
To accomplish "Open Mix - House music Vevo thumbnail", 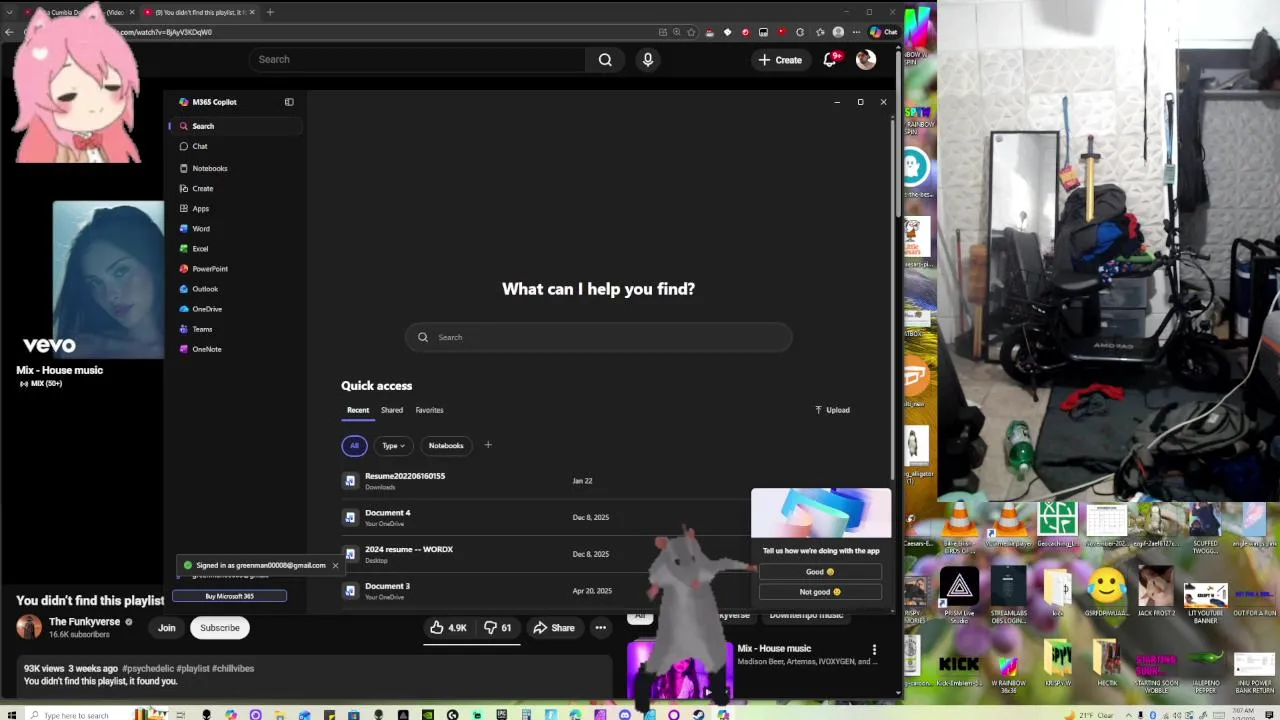I will [x=108, y=280].
